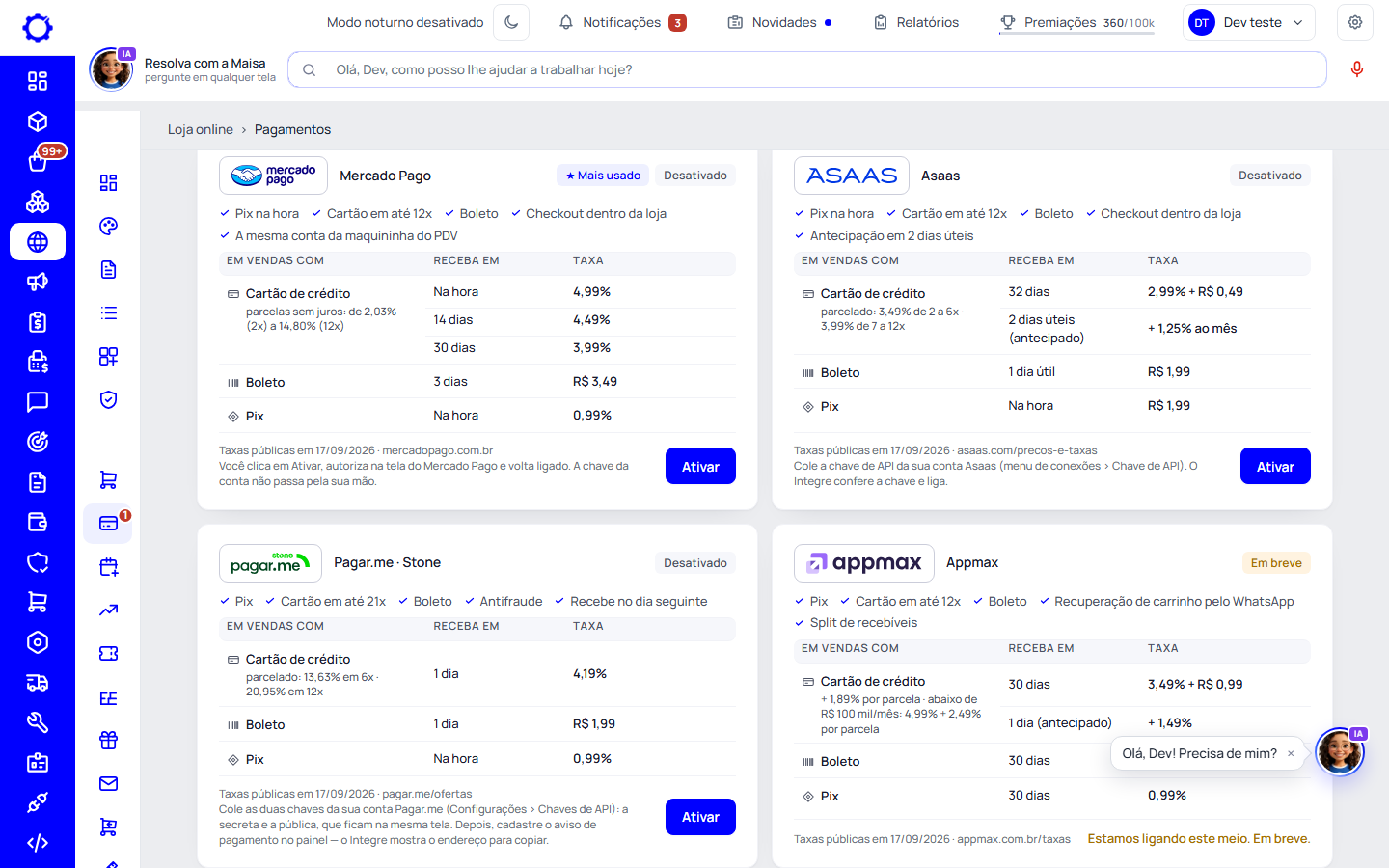
Task: Open the wrench tools icon
Action: (x=38, y=722)
